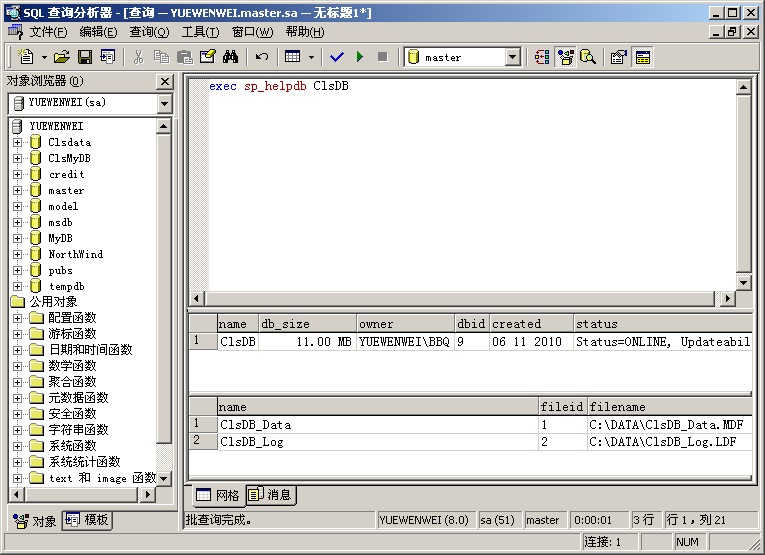Viewport: 765px width, 555px height.
Task: Open the New Query dropdown arrow
Action: [44, 58]
